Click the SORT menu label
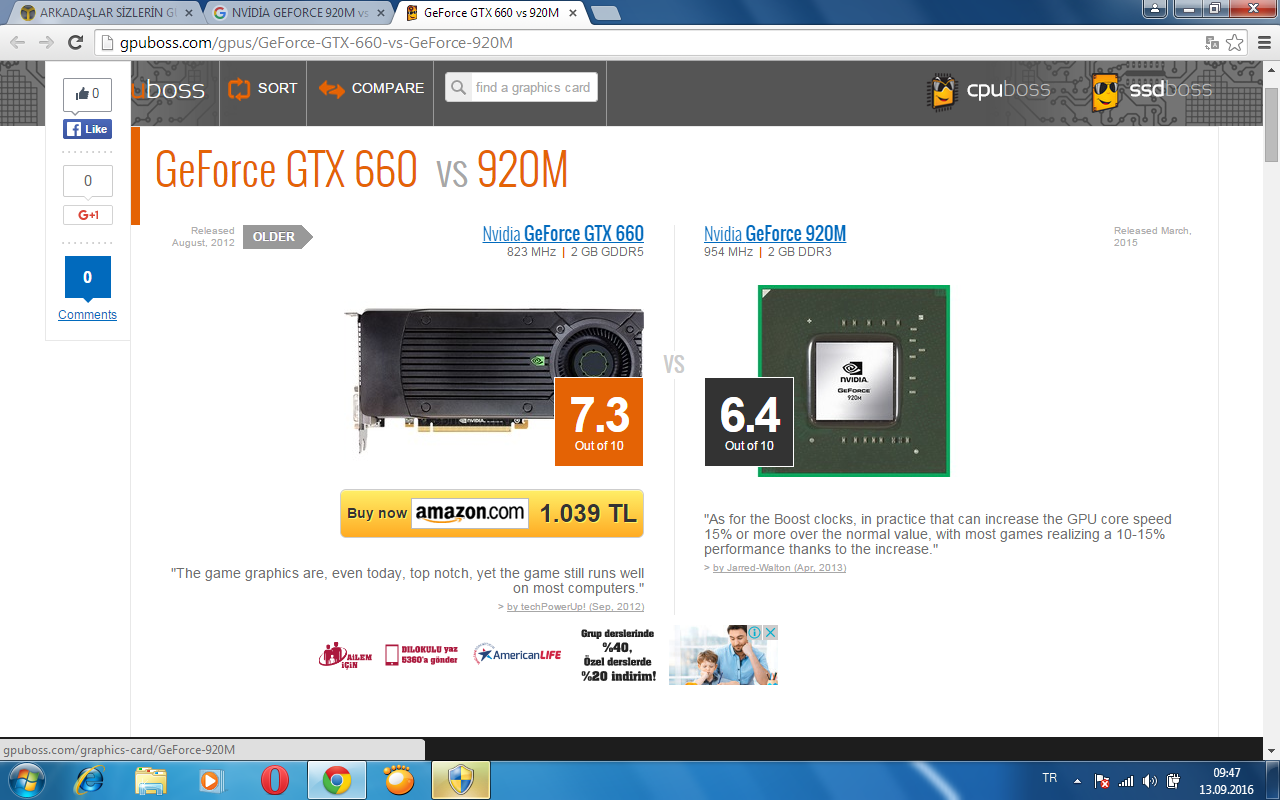 (277, 88)
